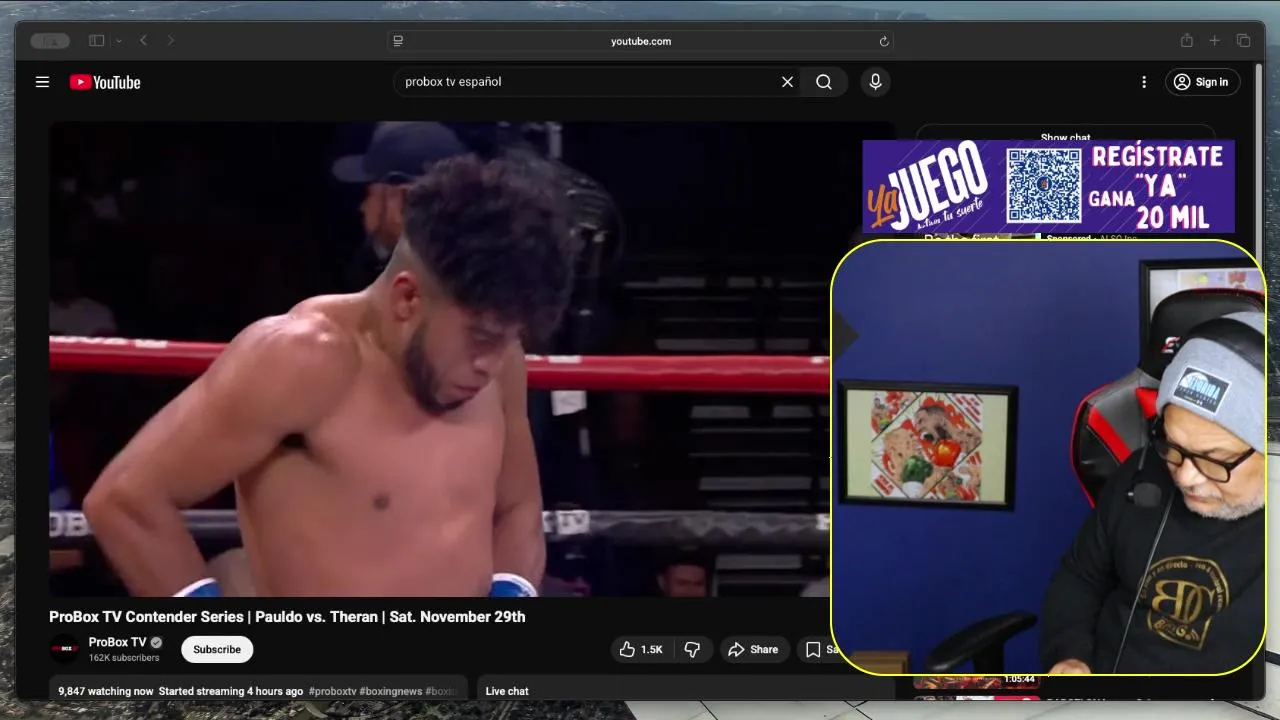Save video with the bookmark icon
Screen dimensions: 1280x720
click(813, 649)
